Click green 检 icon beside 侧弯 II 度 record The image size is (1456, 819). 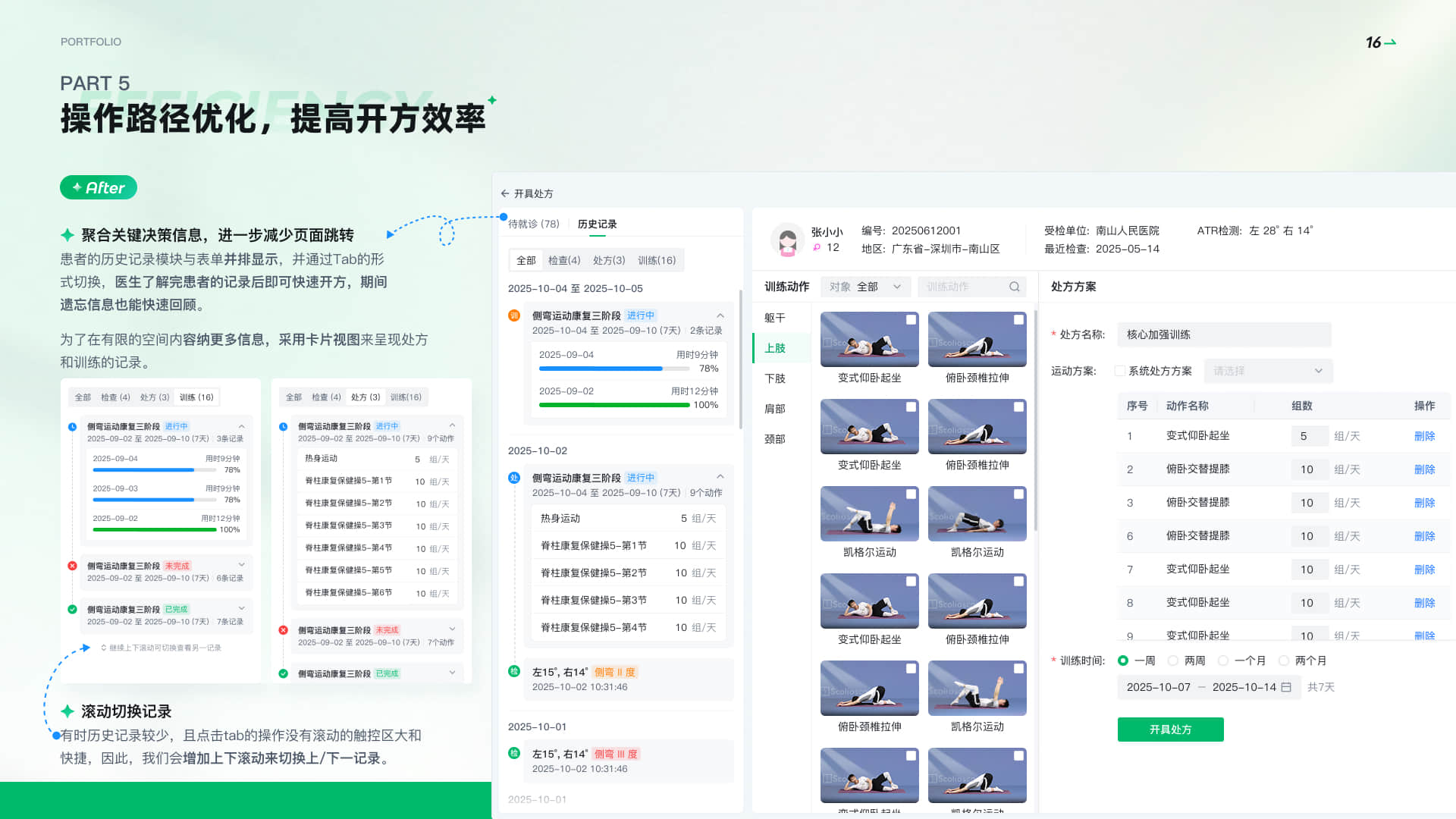(514, 671)
